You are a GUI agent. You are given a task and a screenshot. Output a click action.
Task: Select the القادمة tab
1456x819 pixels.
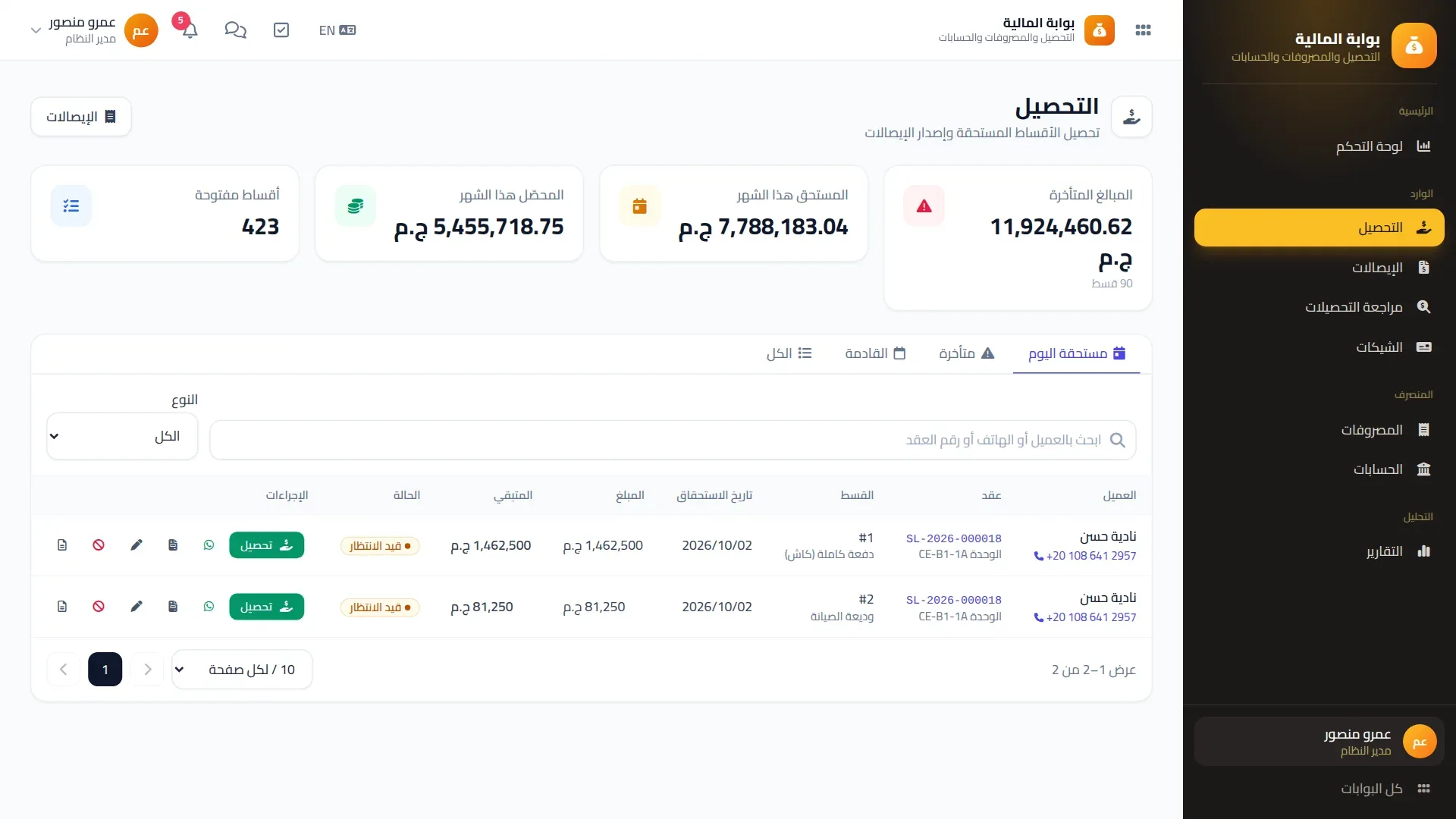876,353
